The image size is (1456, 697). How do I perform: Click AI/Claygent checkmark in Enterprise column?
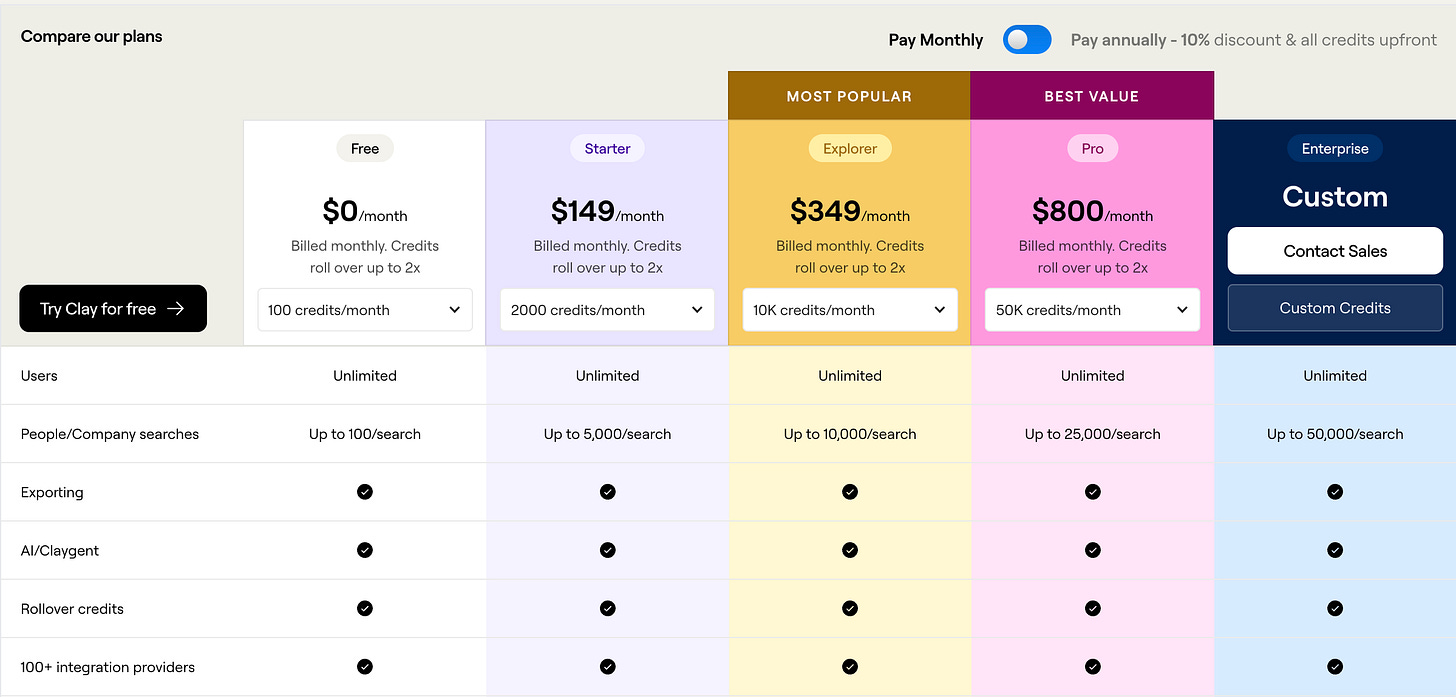(1335, 550)
